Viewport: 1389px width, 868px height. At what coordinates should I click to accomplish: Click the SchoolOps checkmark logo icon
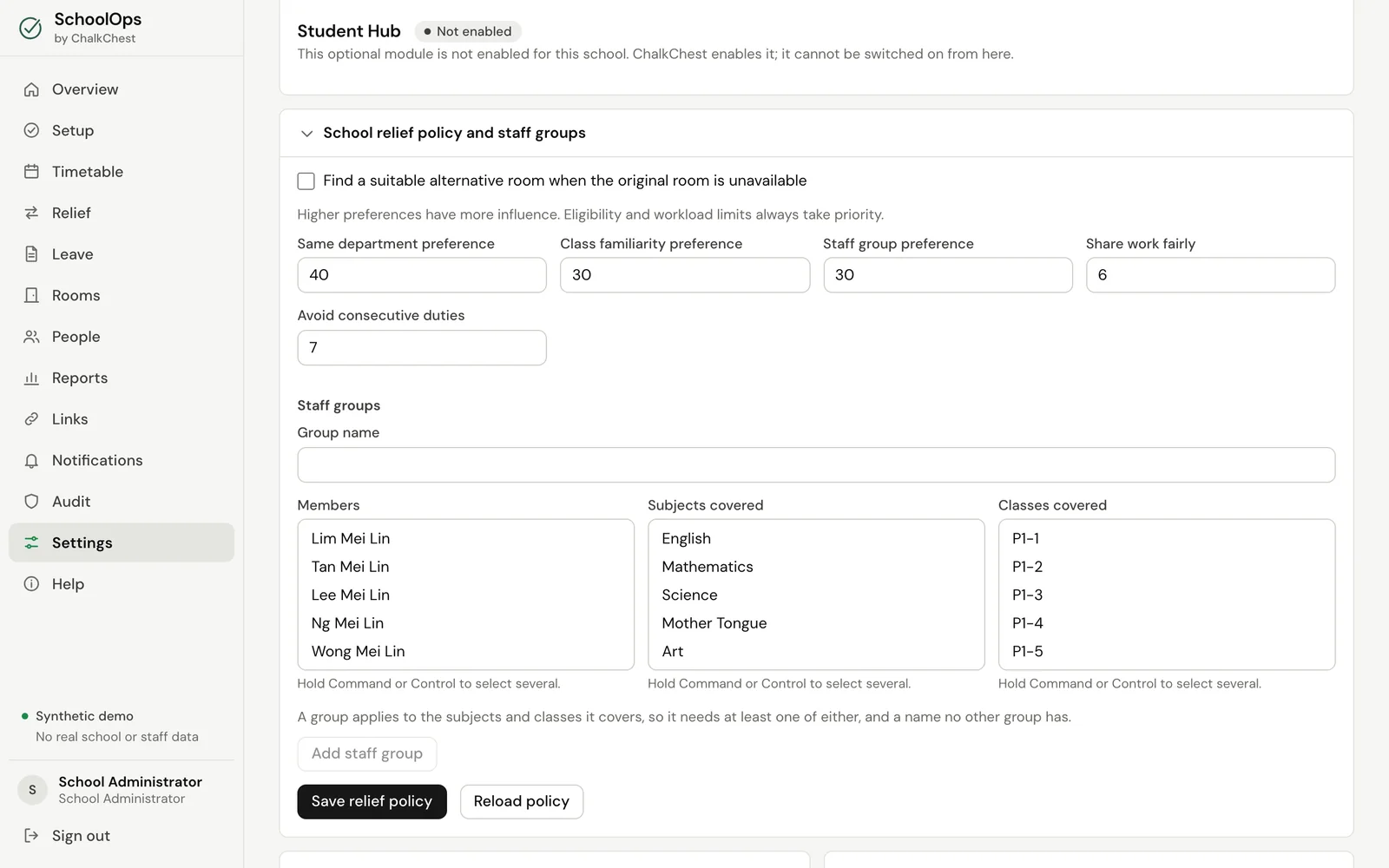tap(30, 28)
